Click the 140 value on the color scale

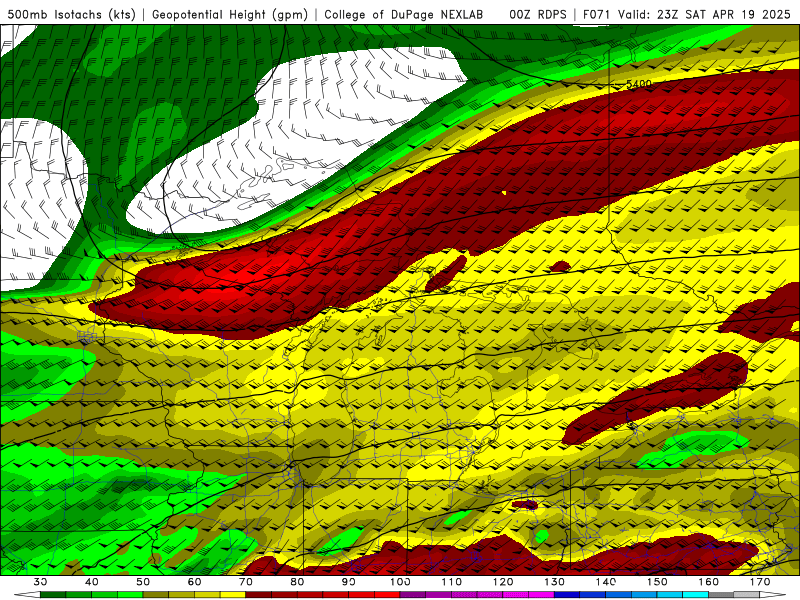(606, 582)
